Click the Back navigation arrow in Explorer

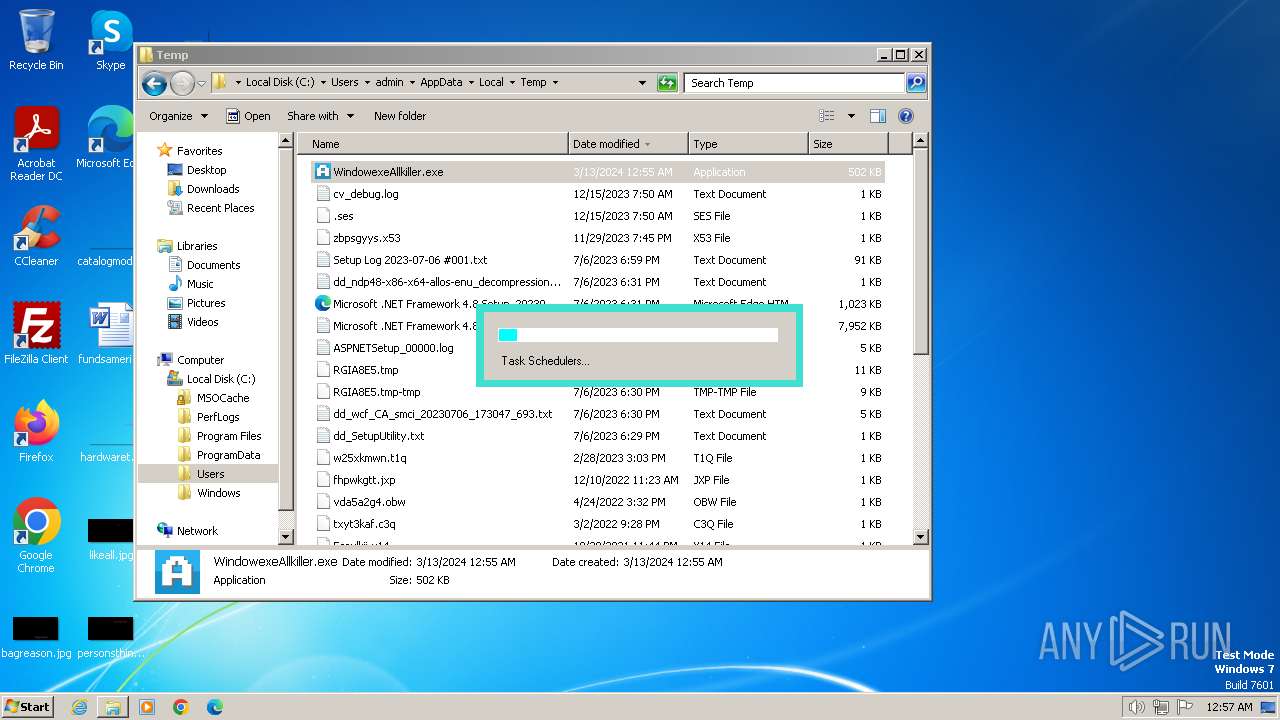coord(154,83)
